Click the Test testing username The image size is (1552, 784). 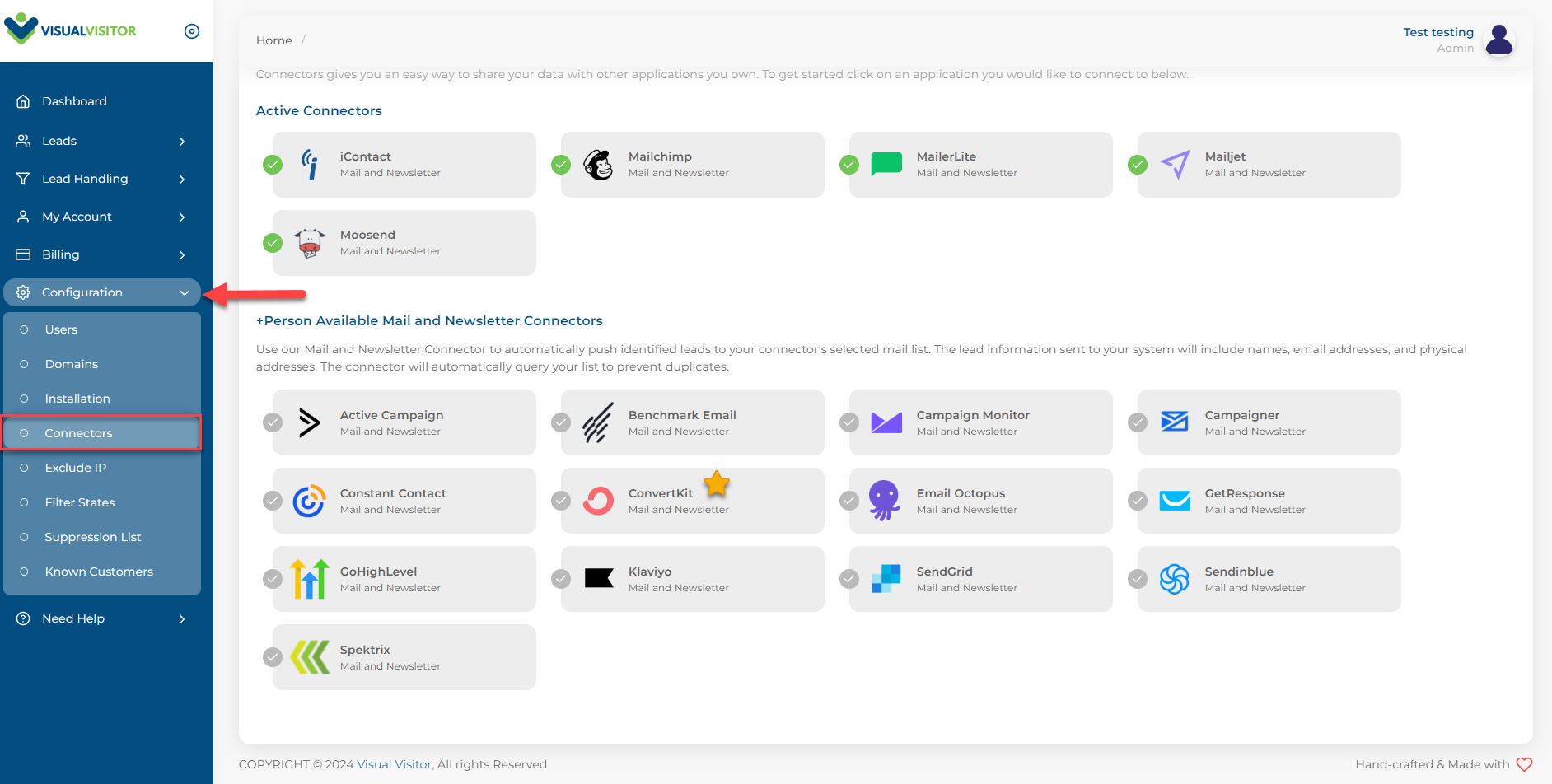click(x=1438, y=32)
